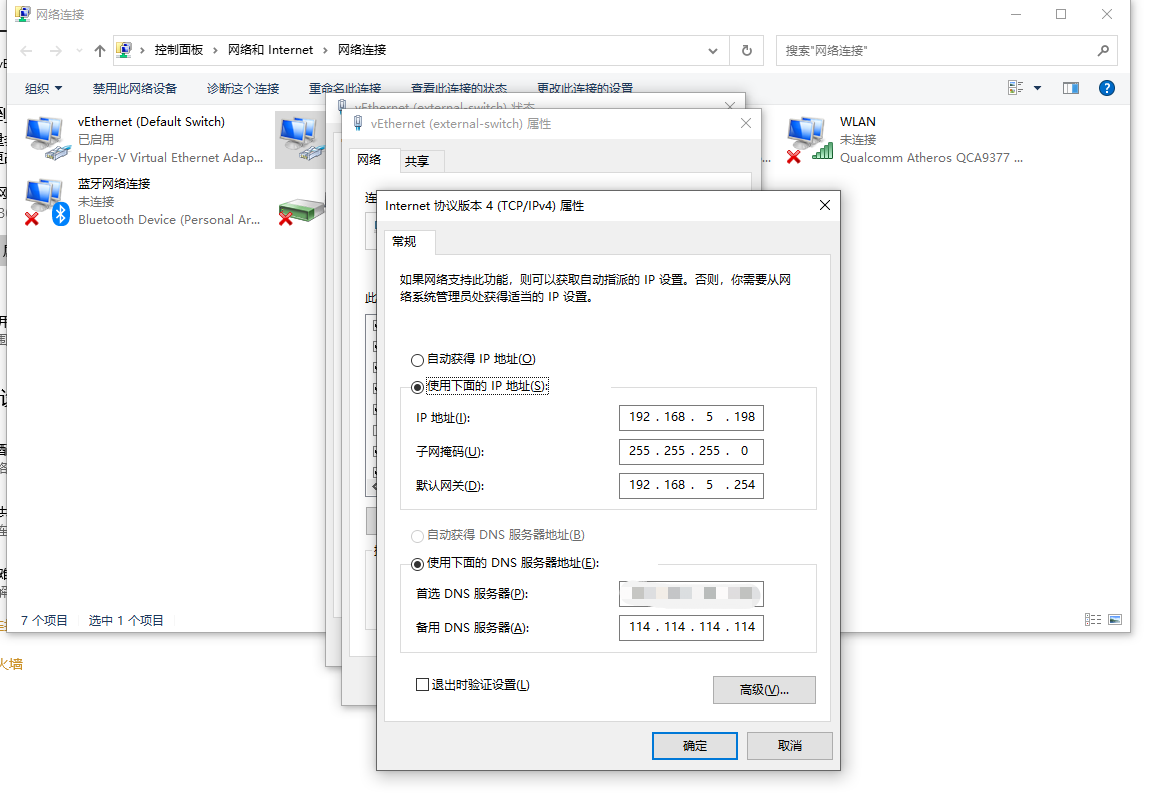The height and width of the screenshot is (800, 1176).
Task: Change view using the view layout icon
Action: (1016, 88)
